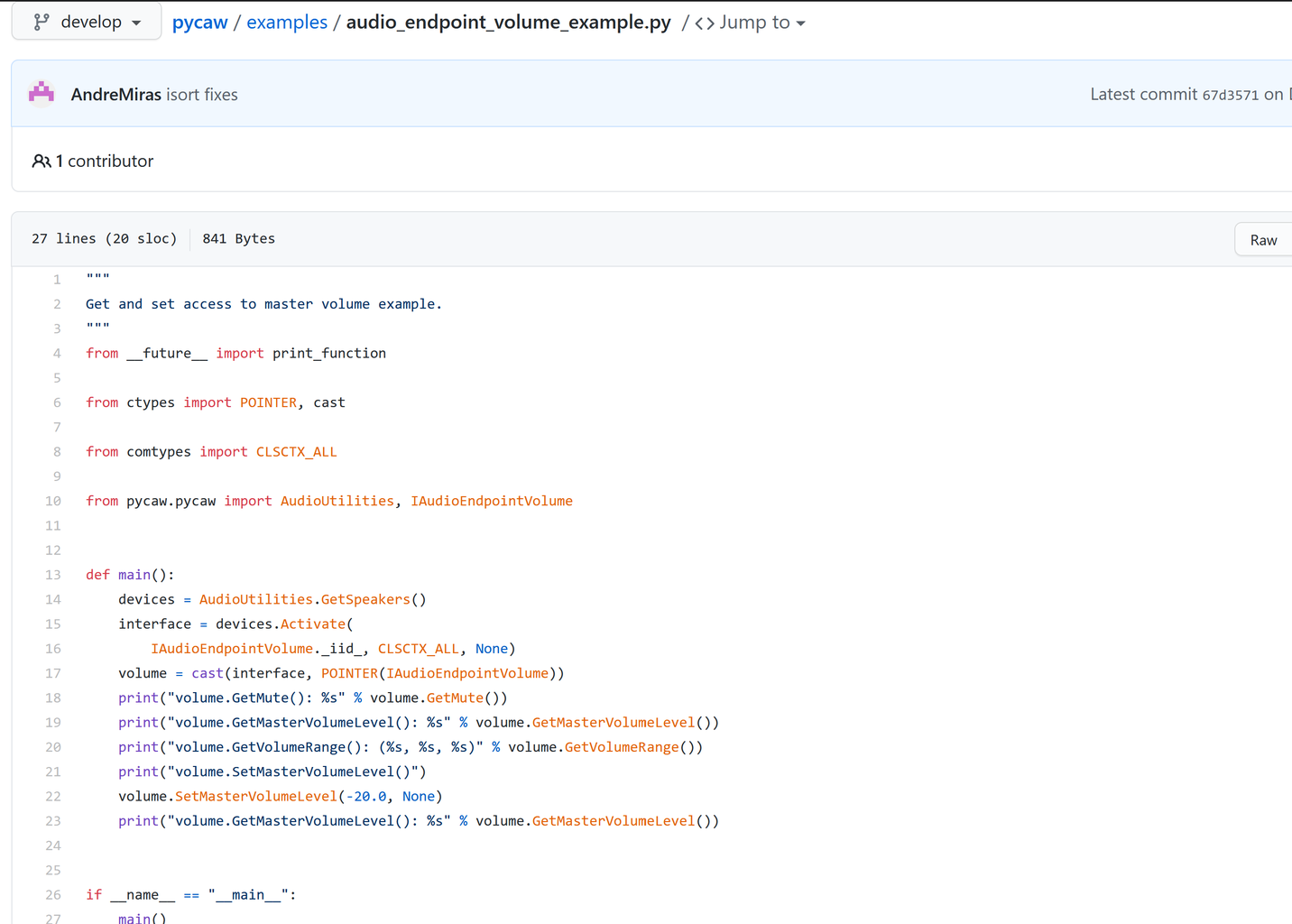Select line number 26 at the __main__ check
The height and width of the screenshot is (924, 1292).
pyautogui.click(x=53, y=895)
